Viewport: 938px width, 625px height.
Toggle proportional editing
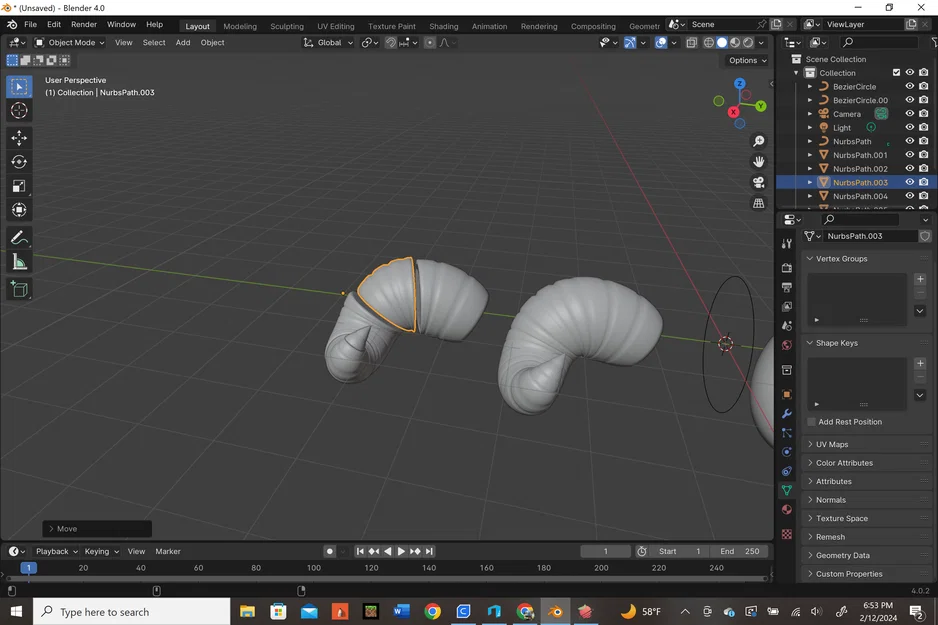tap(430, 42)
